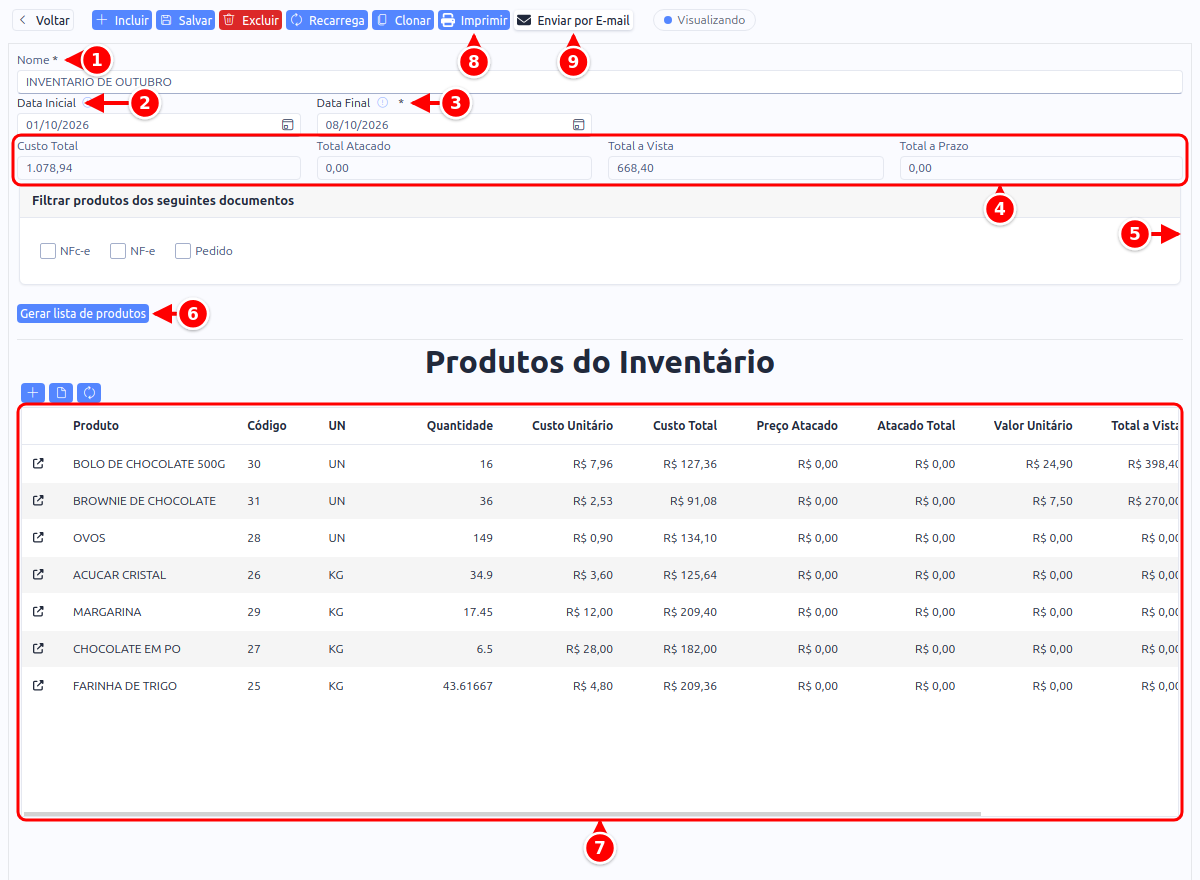Click the Incluir button
Screen dimensions: 1200x880
click(122, 20)
